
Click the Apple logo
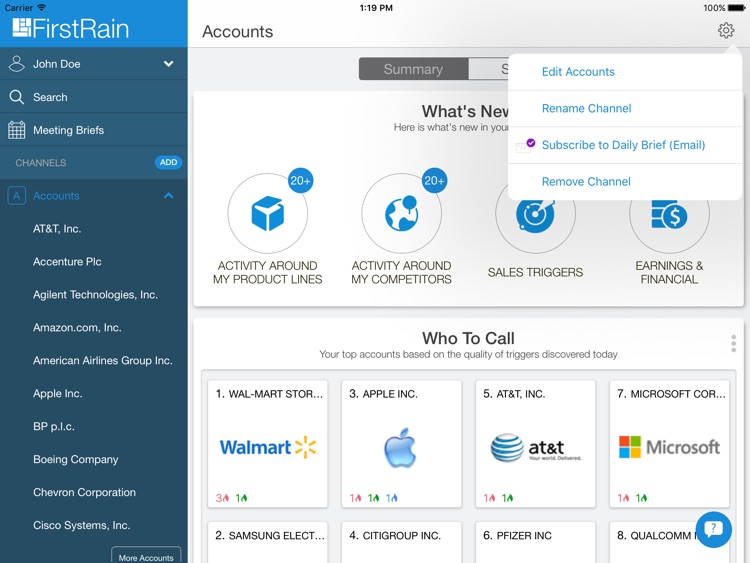400,448
